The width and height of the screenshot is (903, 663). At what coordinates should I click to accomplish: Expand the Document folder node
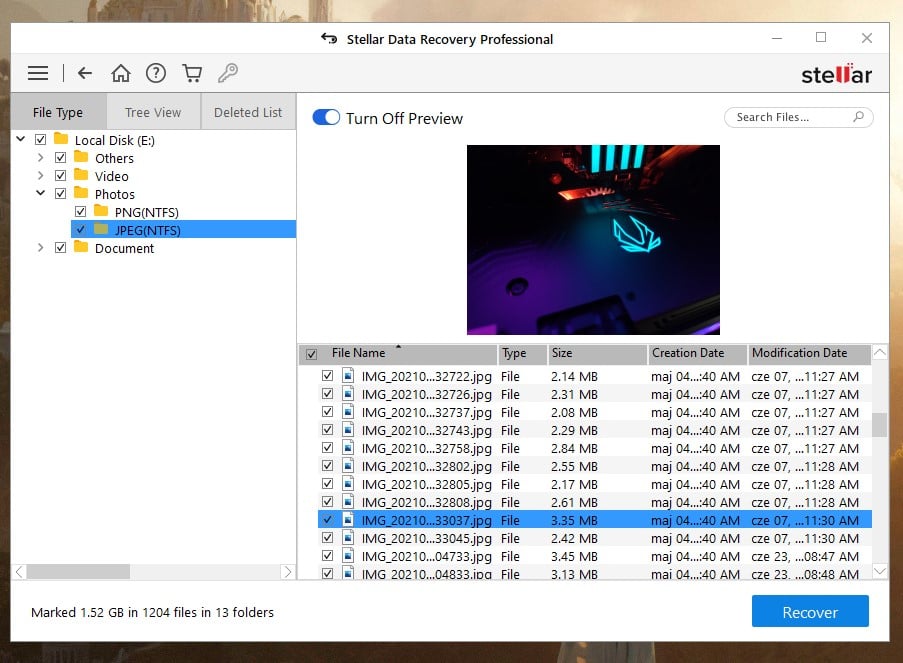pyautogui.click(x=40, y=247)
